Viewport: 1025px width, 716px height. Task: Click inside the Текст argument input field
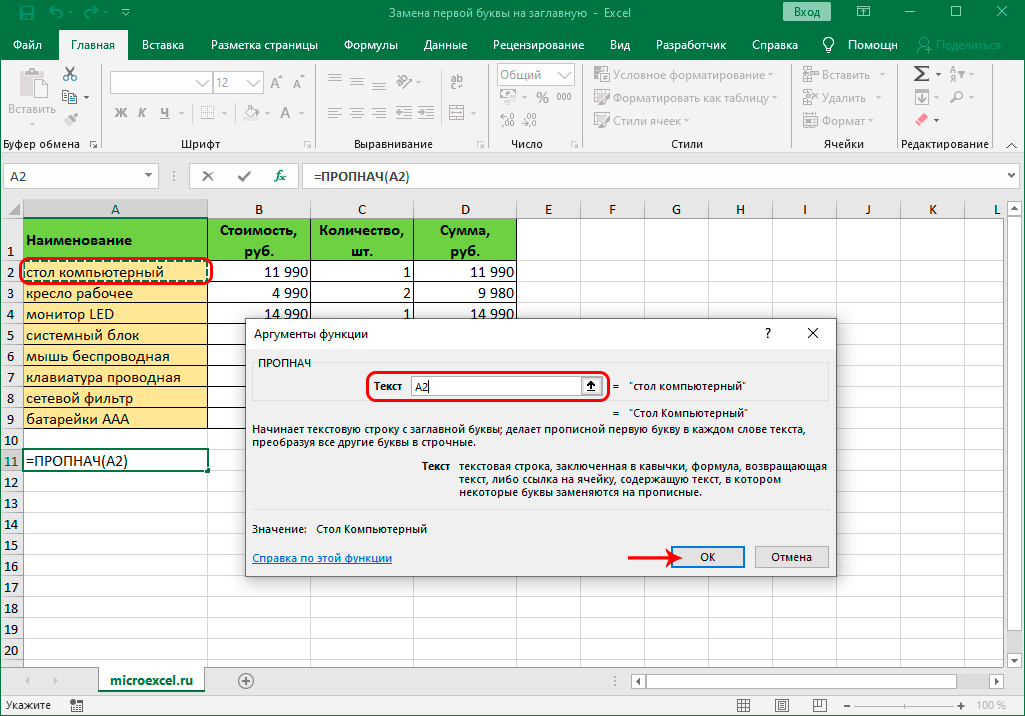497,386
